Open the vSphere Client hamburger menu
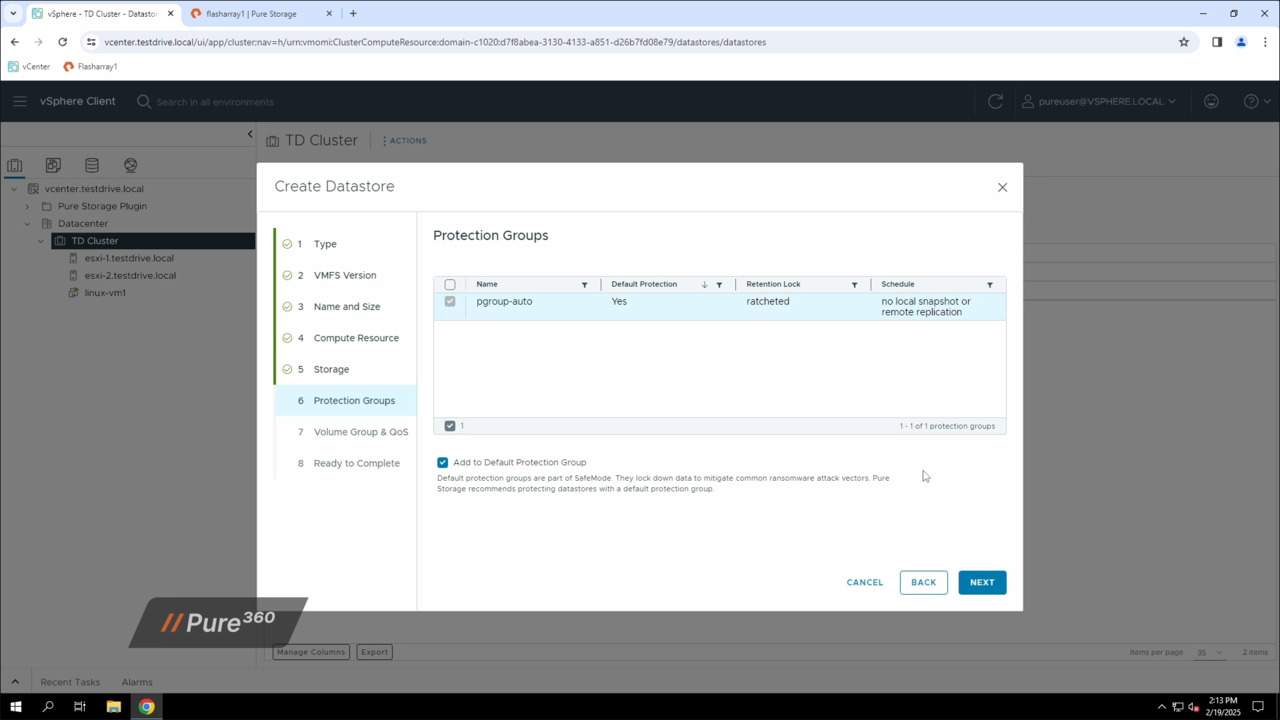Viewport: 1280px width, 720px height. click(20, 101)
